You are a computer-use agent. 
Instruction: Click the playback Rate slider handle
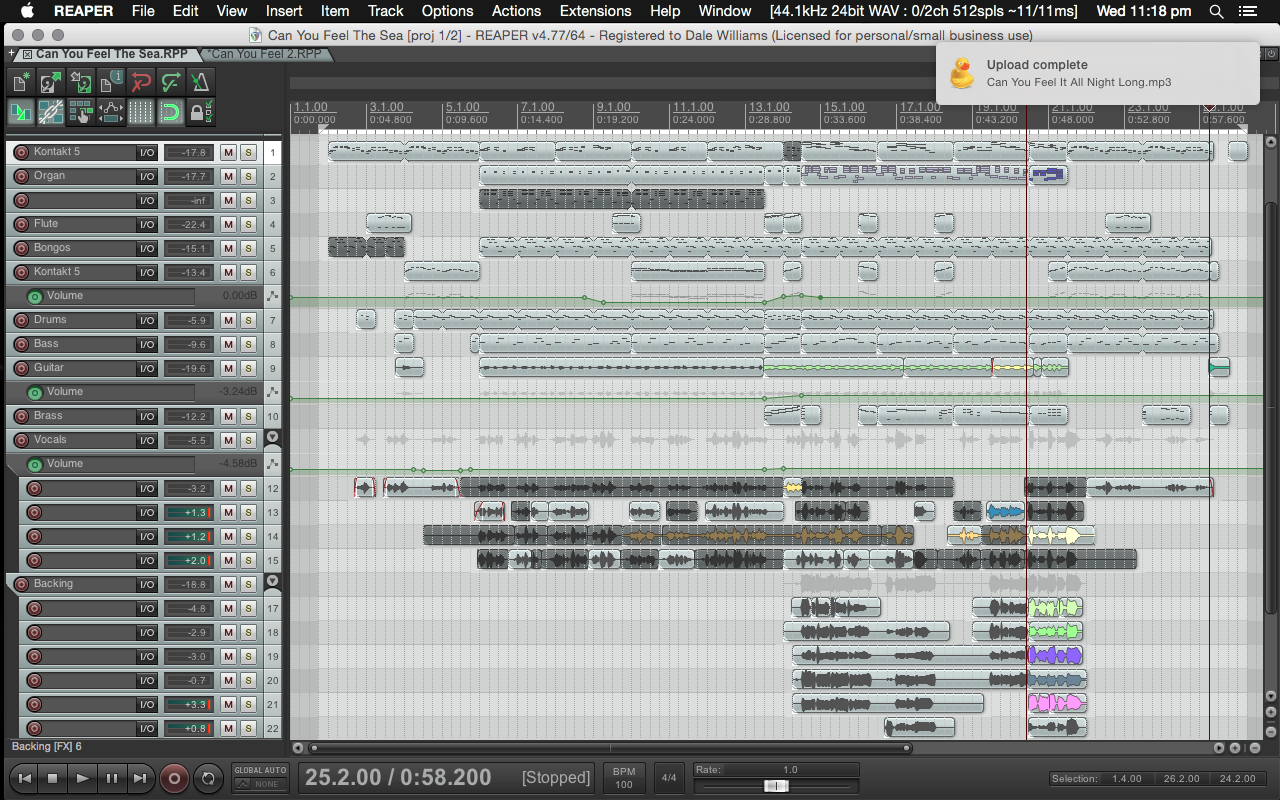(x=776, y=786)
